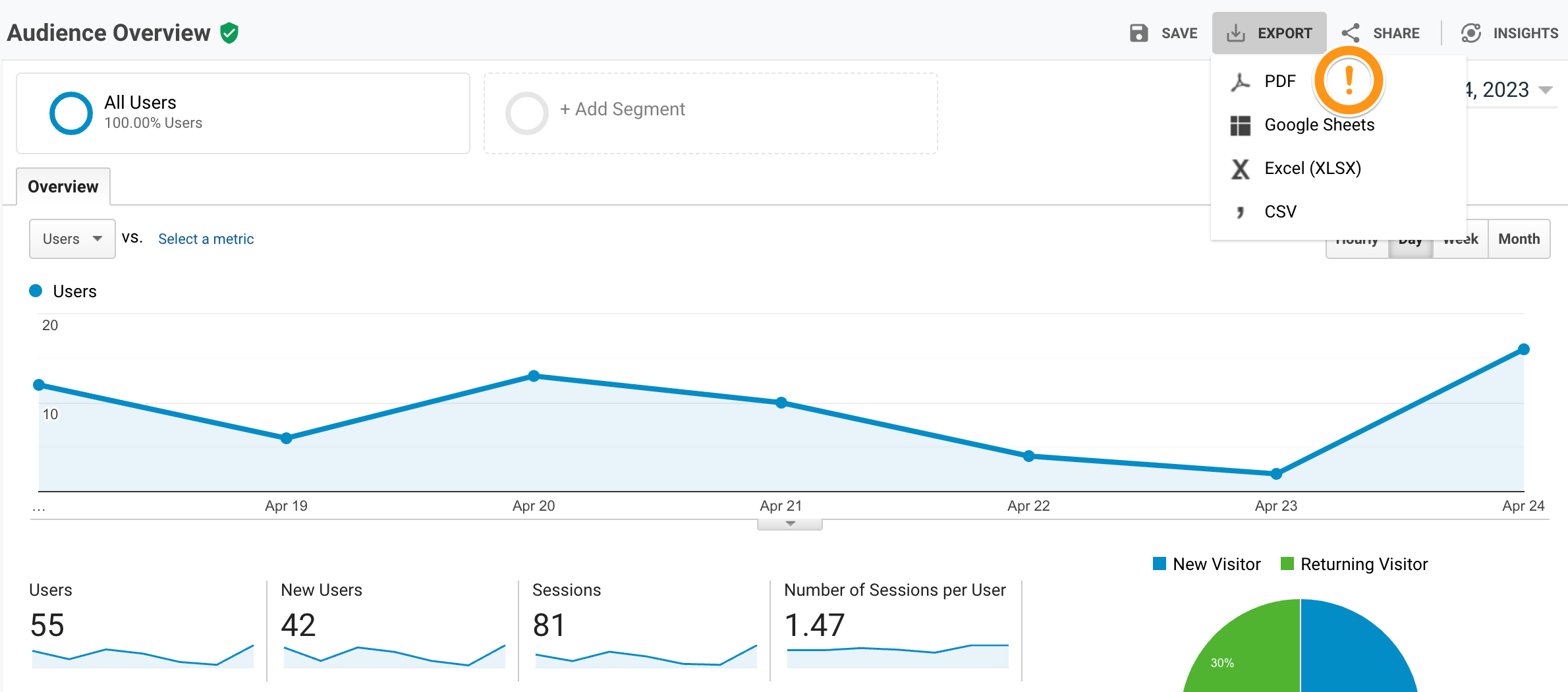Click the green verified shield icon
This screenshot has height=692, width=1568.
[229, 33]
